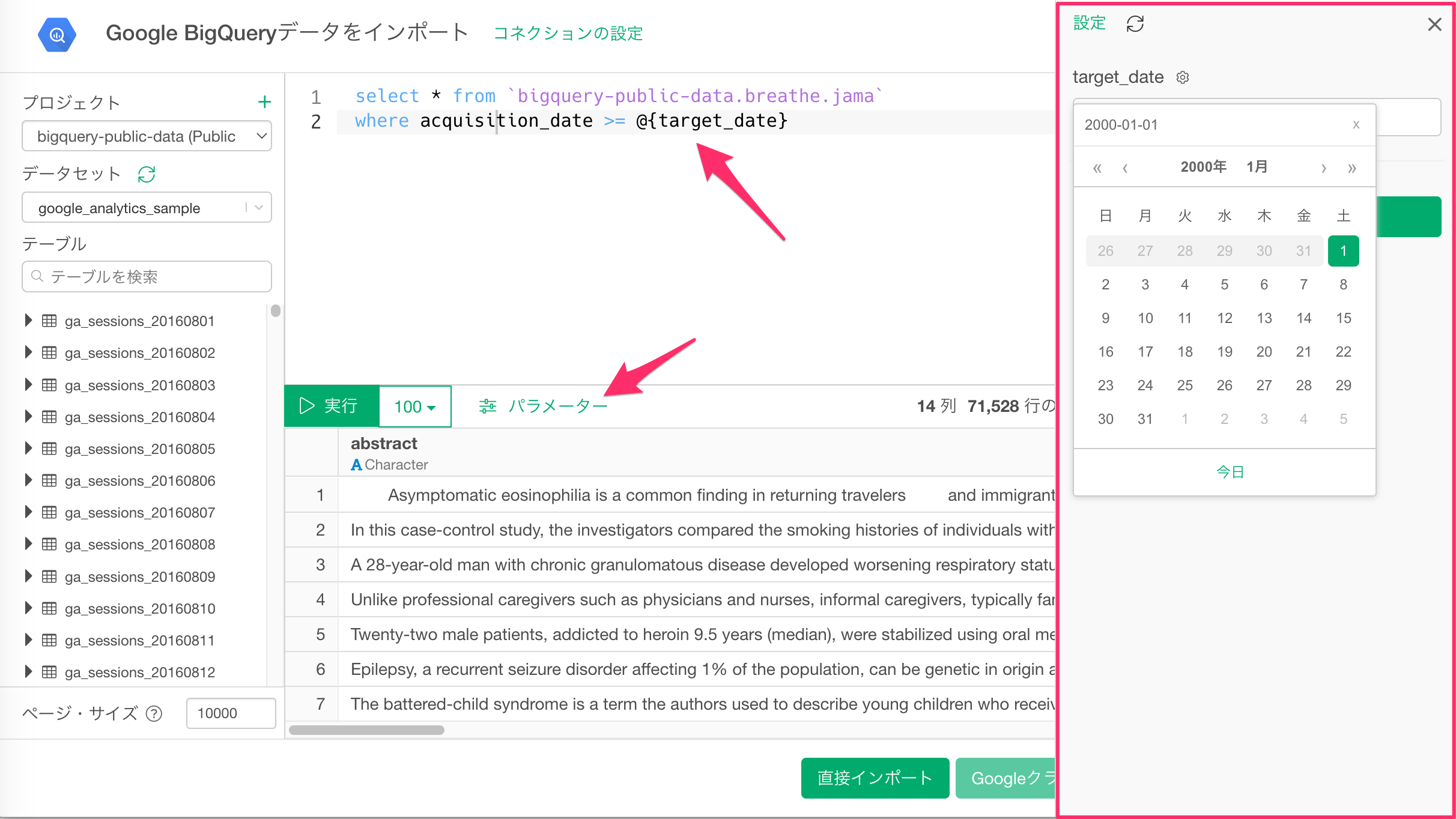
Task: Select ga_sessions_20160803 table name
Action: coord(140,385)
